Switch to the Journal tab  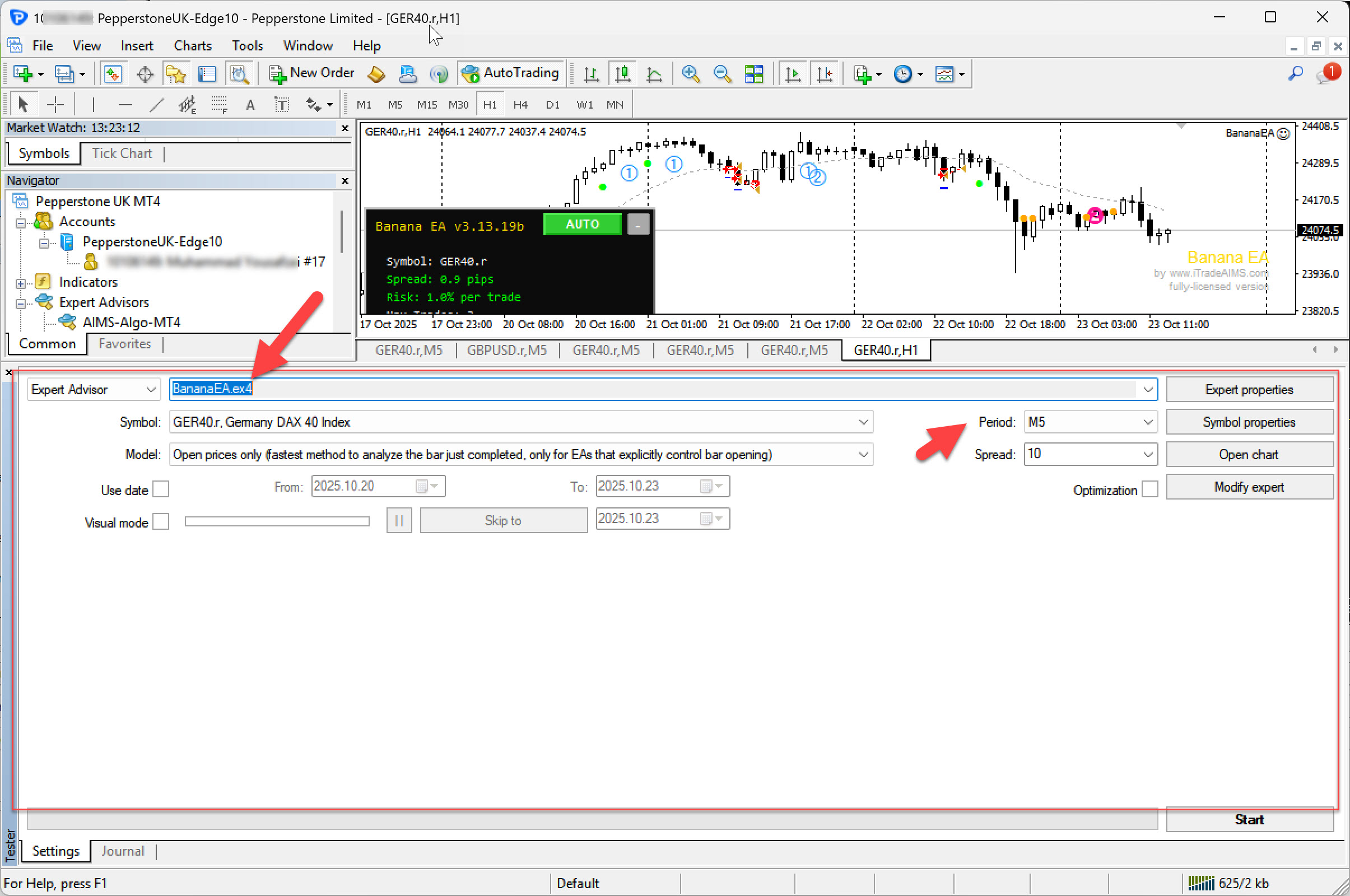122,851
